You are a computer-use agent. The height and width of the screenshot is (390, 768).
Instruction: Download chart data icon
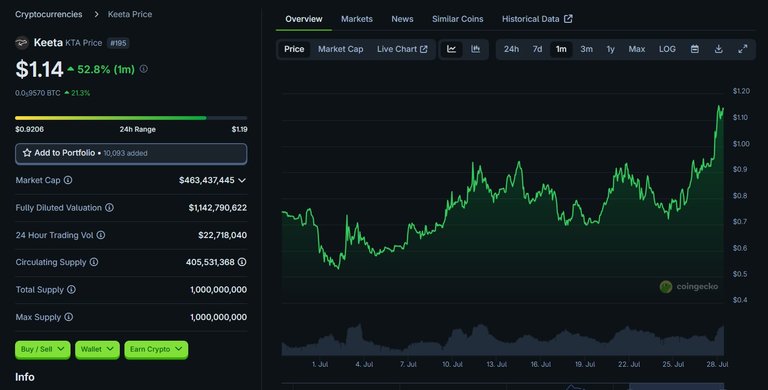[719, 49]
